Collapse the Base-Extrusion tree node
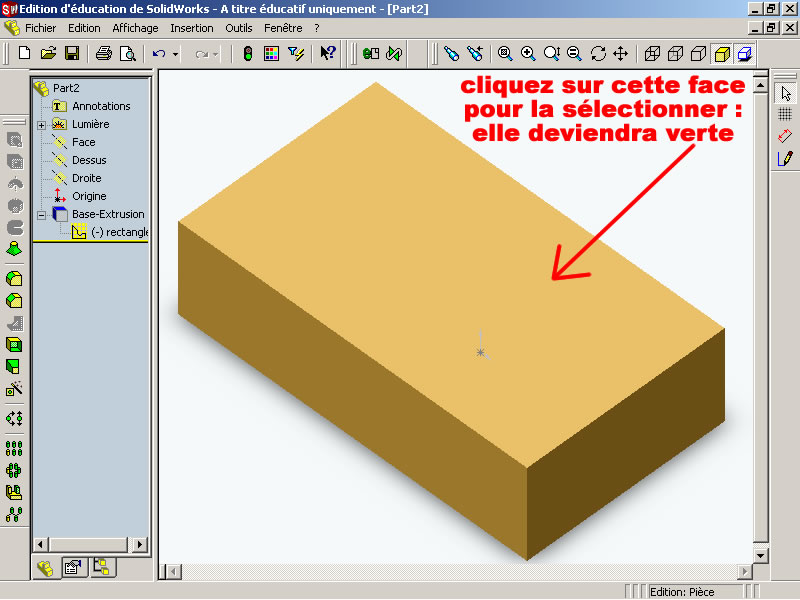Viewport: 800px width, 600px height. [x=41, y=215]
